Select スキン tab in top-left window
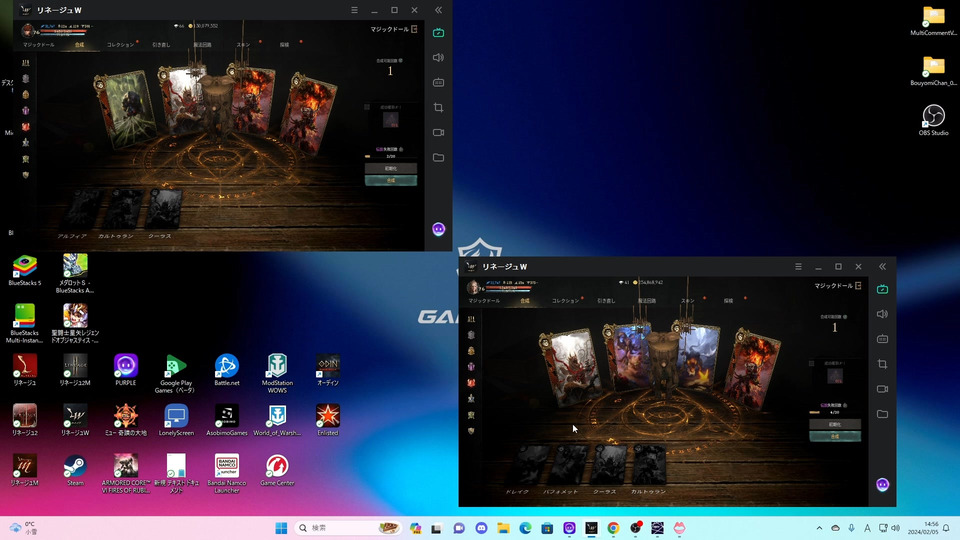The width and height of the screenshot is (960, 540). pos(243,45)
